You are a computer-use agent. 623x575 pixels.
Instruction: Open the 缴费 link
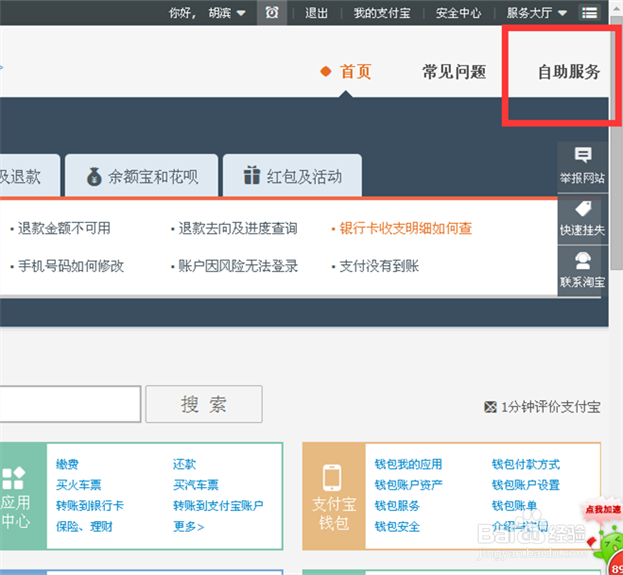point(67,464)
